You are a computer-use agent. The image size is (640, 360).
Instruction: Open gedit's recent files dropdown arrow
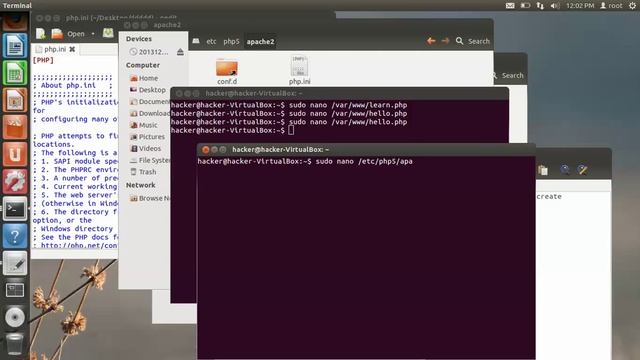click(93, 33)
